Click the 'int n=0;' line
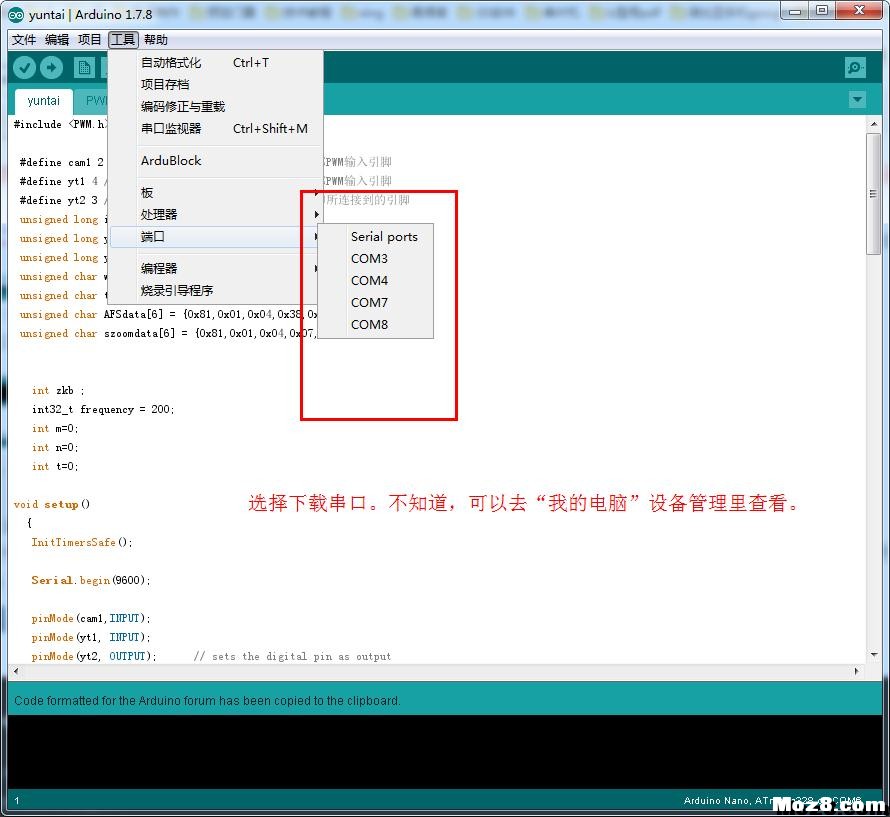 [55, 447]
